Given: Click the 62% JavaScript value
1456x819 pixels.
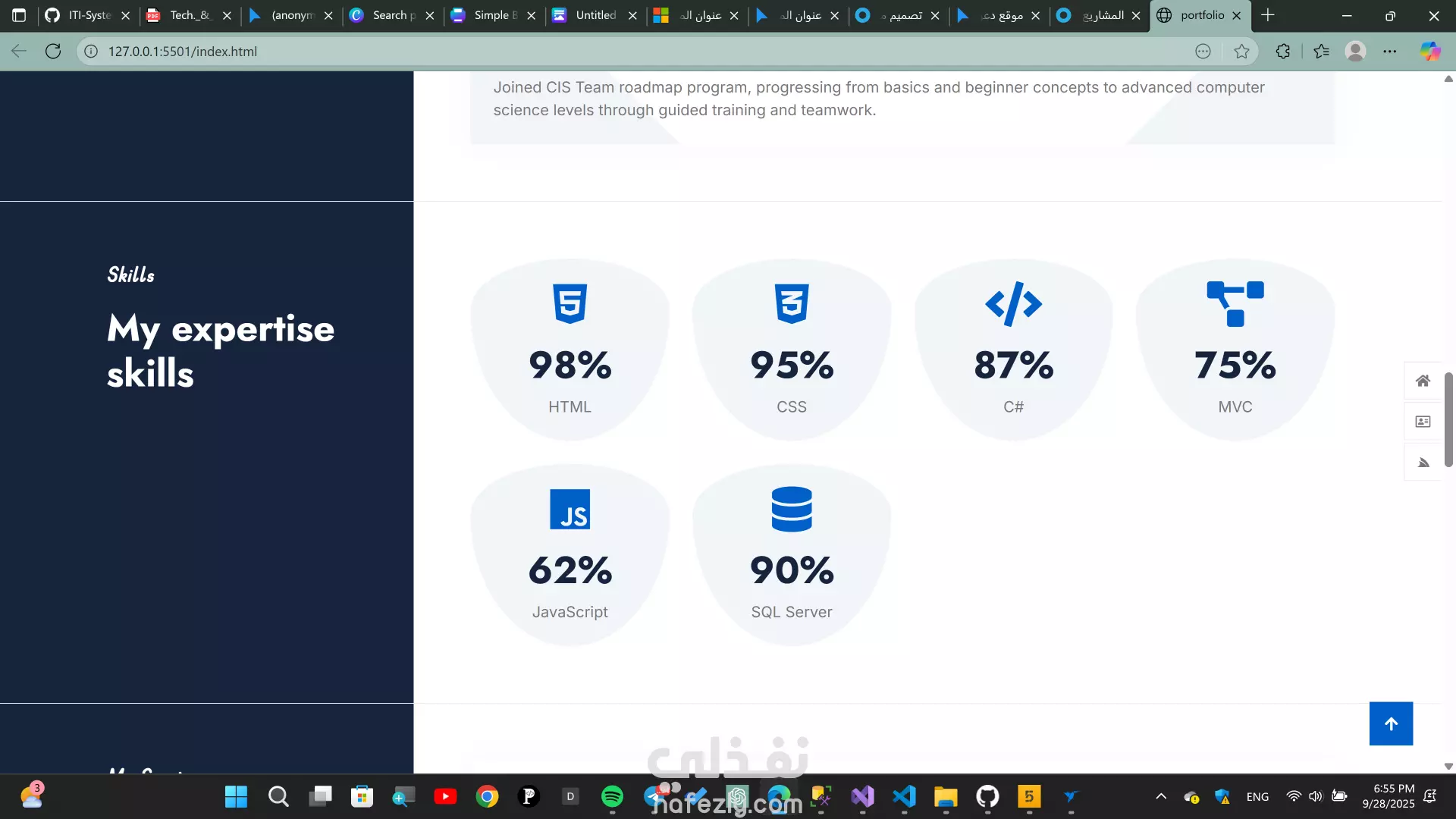Looking at the screenshot, I should [570, 570].
